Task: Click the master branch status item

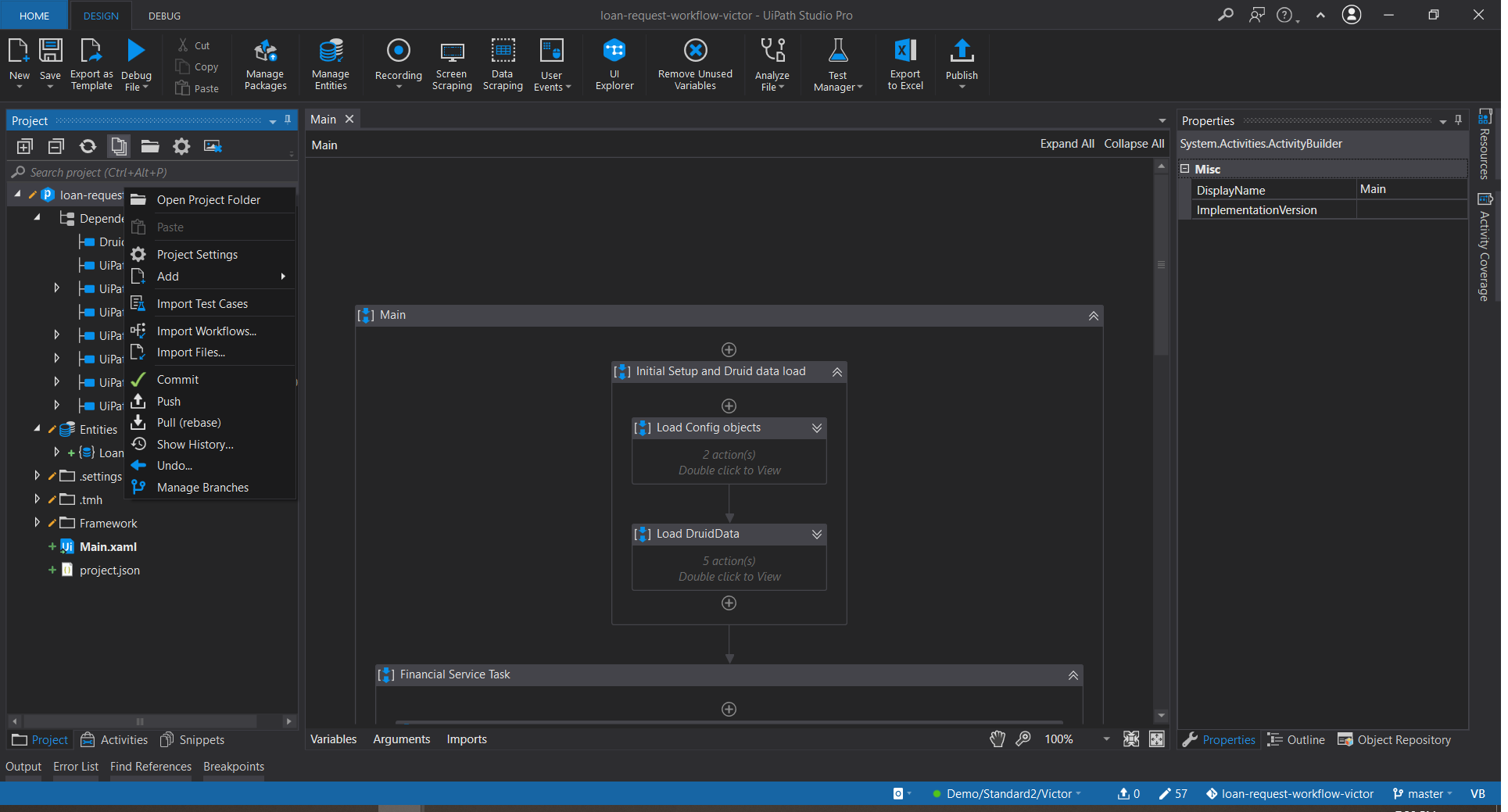Action: 1422,794
